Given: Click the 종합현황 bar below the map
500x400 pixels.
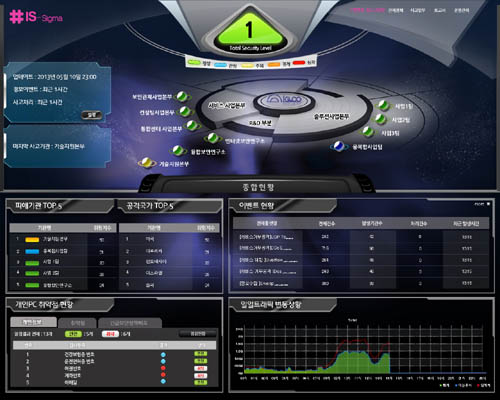Looking at the screenshot, I should tap(258, 187).
